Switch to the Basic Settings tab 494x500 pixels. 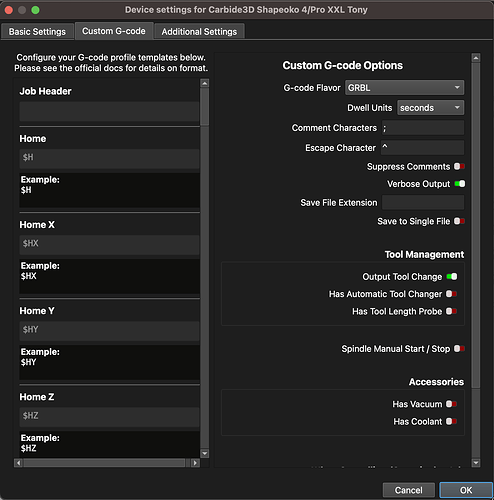37,32
